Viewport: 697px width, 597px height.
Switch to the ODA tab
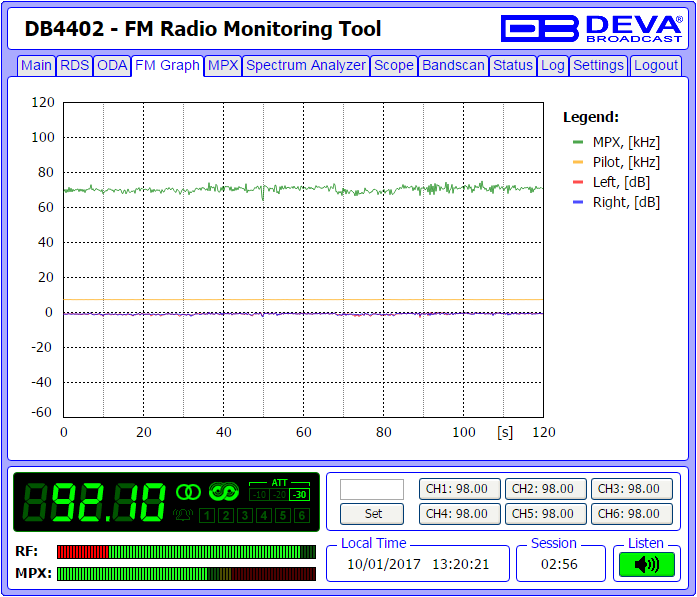pos(112,65)
